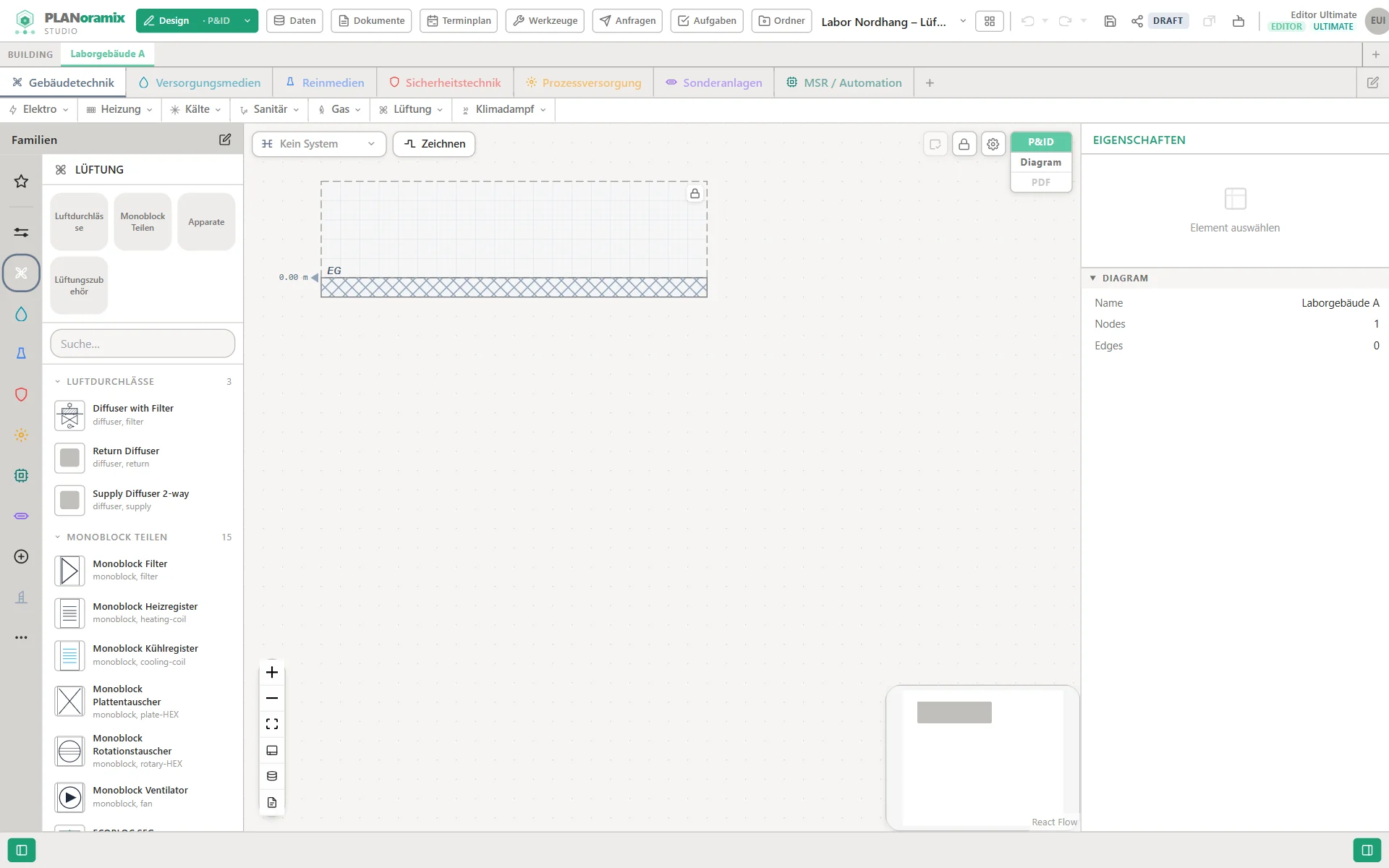Viewport: 1389px width, 868px height.
Task: Open the Terminplan button
Action: 459,21
